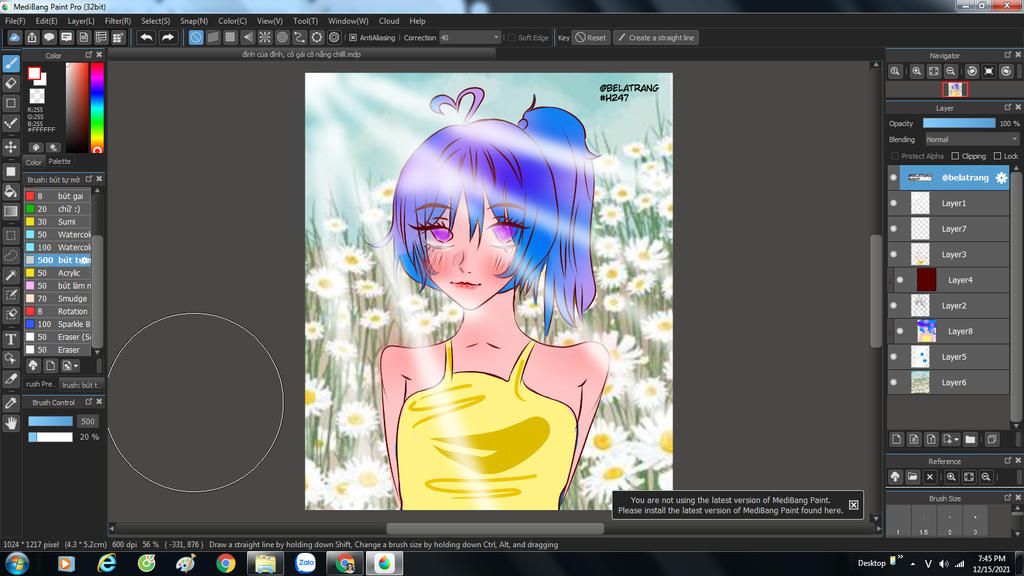The height and width of the screenshot is (576, 1024).
Task: Toggle the Protect Alpha checkbox
Action: pyautogui.click(x=895, y=156)
